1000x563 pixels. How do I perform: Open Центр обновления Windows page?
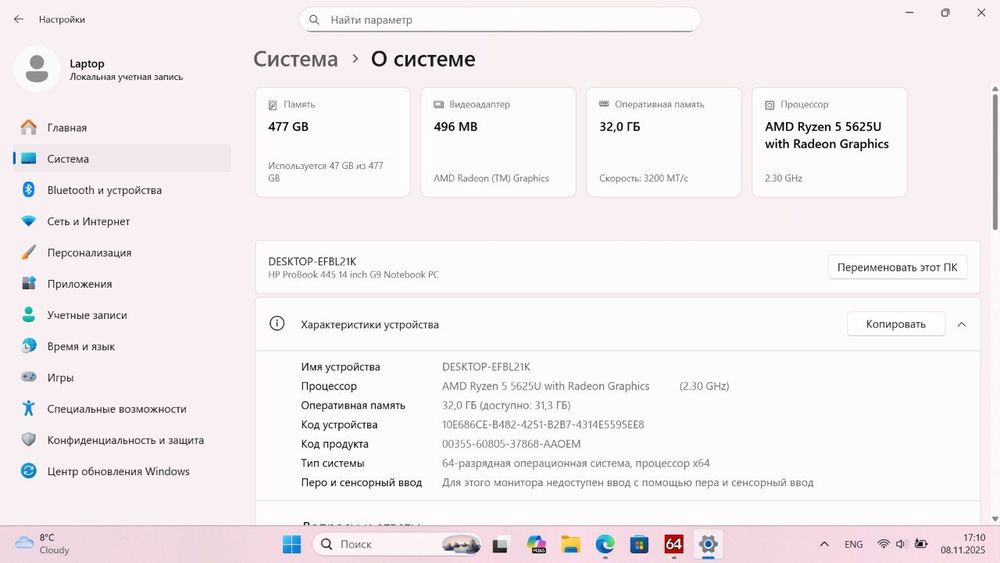point(122,471)
